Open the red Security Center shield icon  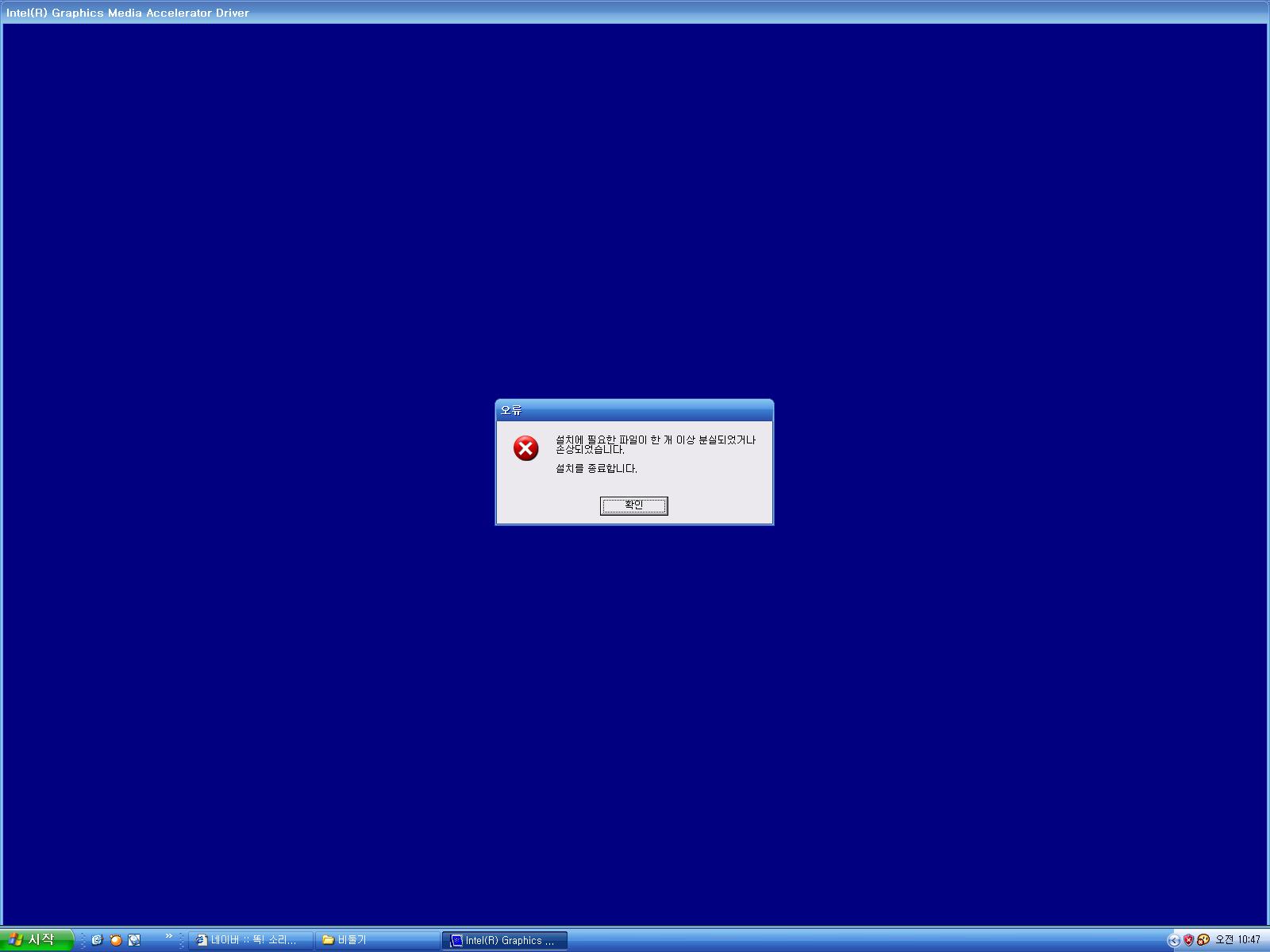[x=1188, y=940]
